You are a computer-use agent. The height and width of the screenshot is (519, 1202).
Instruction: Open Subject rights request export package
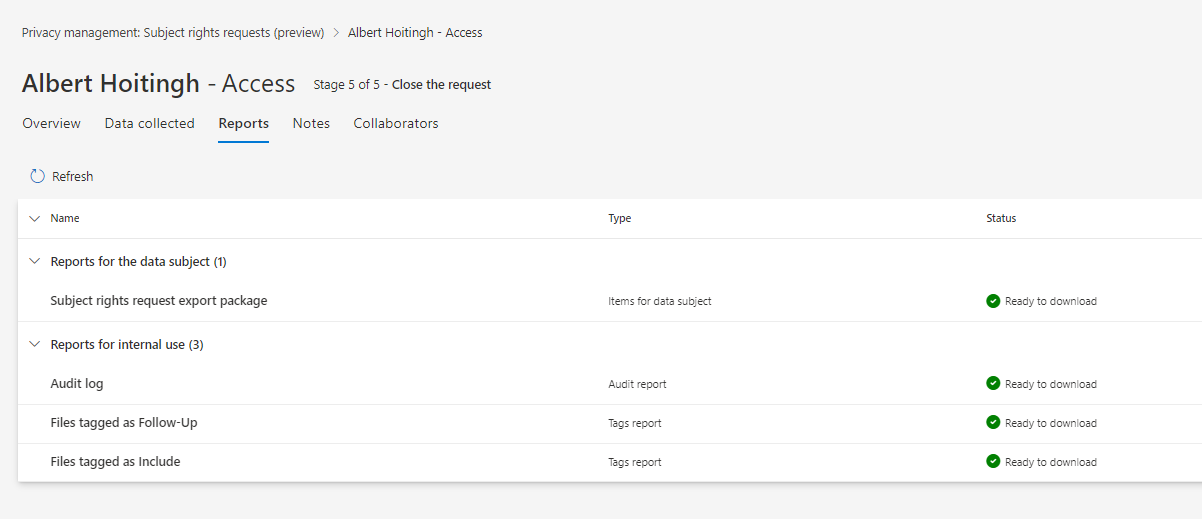(159, 301)
